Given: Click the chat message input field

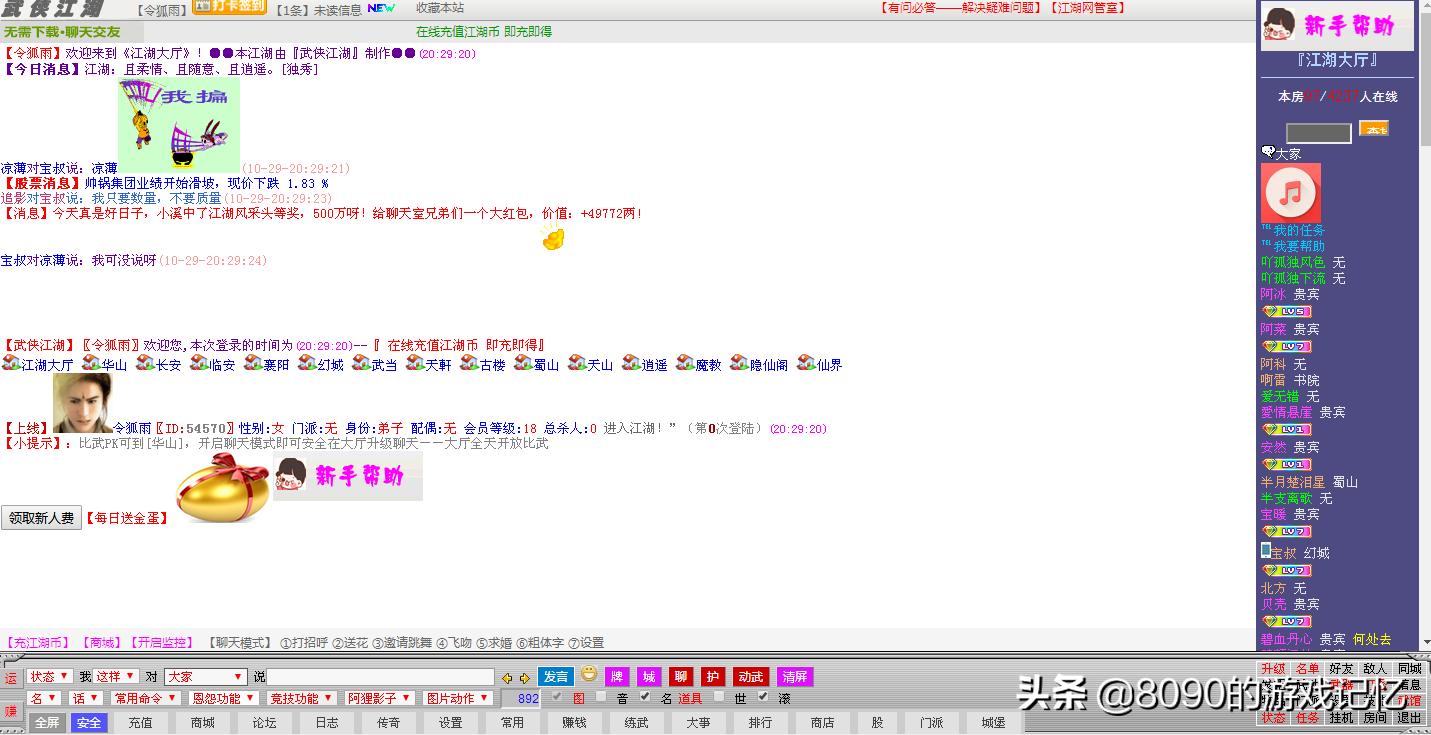Looking at the screenshot, I should coord(380,677).
